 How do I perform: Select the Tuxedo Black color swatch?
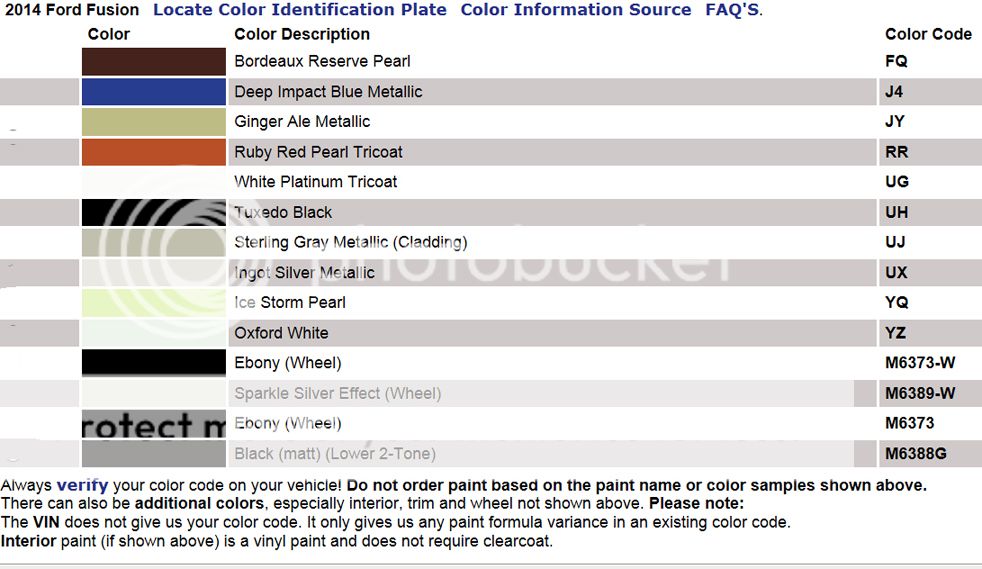point(153,212)
